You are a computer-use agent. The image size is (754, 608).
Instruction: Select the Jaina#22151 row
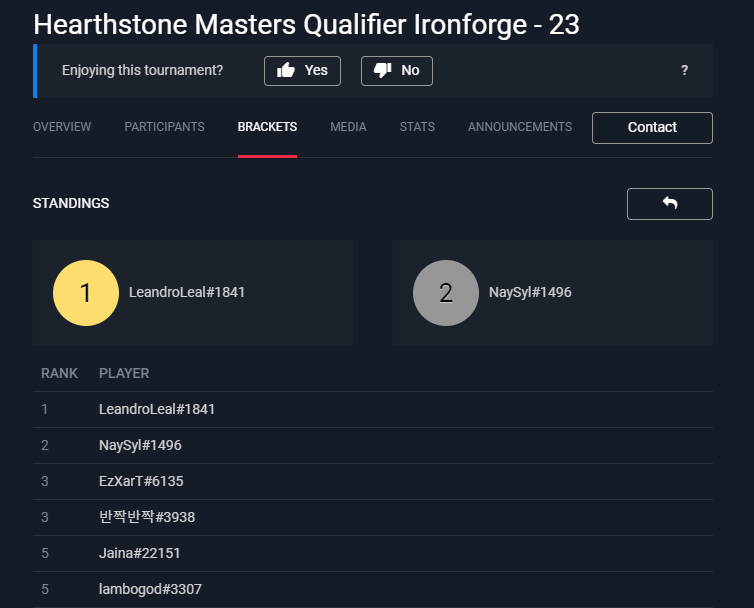click(x=373, y=554)
